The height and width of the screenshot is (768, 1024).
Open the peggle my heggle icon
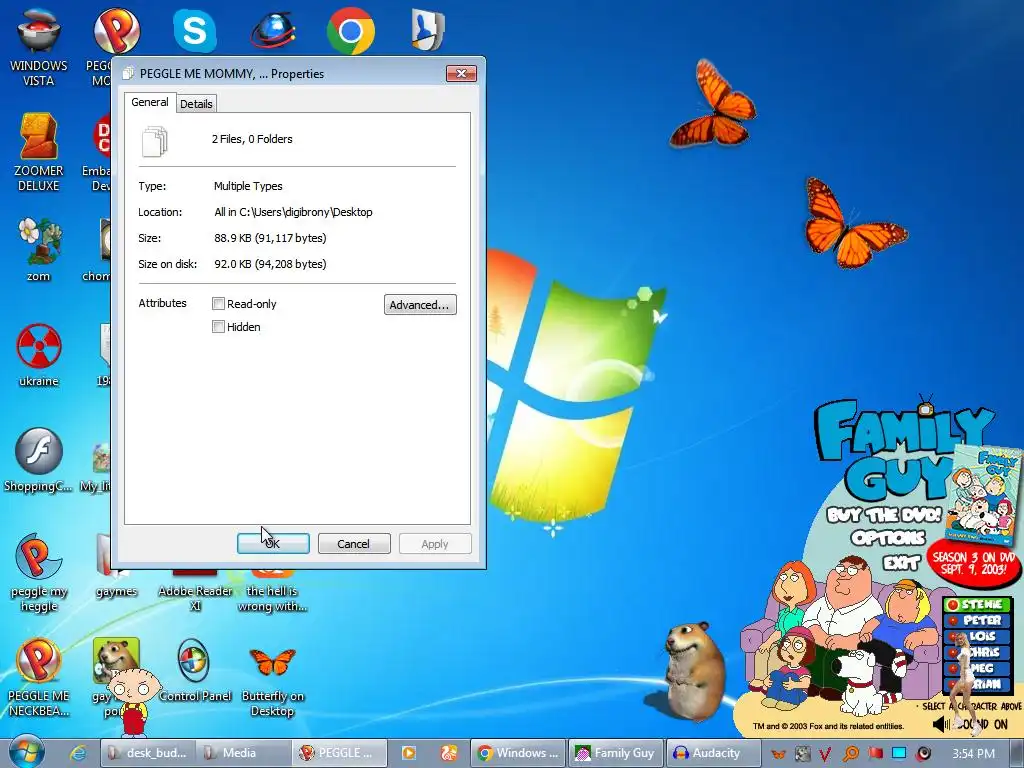coord(39,573)
